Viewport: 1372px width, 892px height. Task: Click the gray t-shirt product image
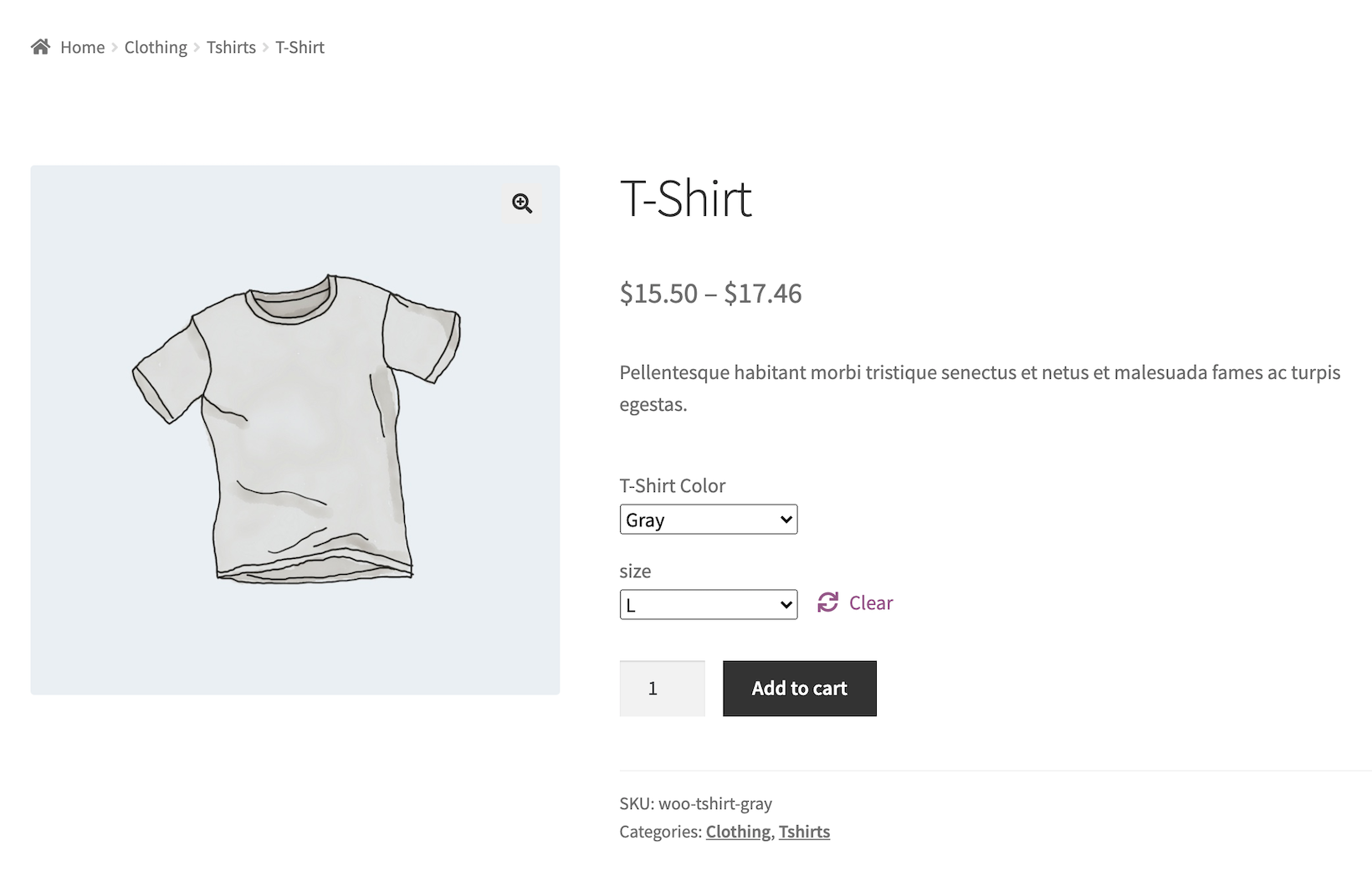point(295,429)
